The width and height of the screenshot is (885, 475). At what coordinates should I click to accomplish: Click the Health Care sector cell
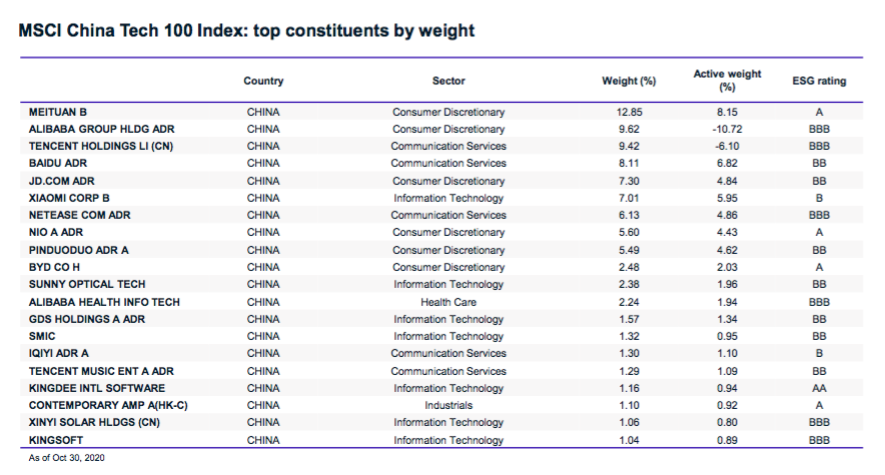pos(448,301)
